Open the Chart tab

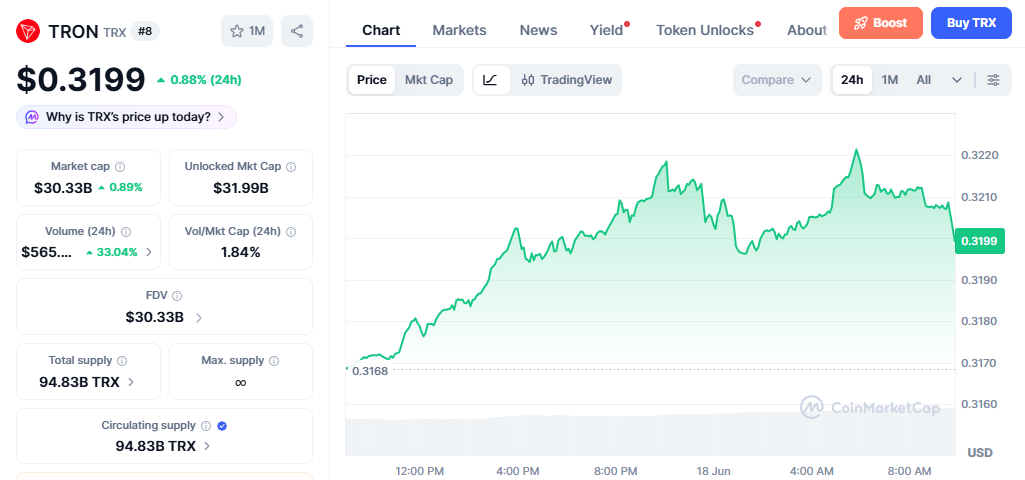tap(381, 30)
